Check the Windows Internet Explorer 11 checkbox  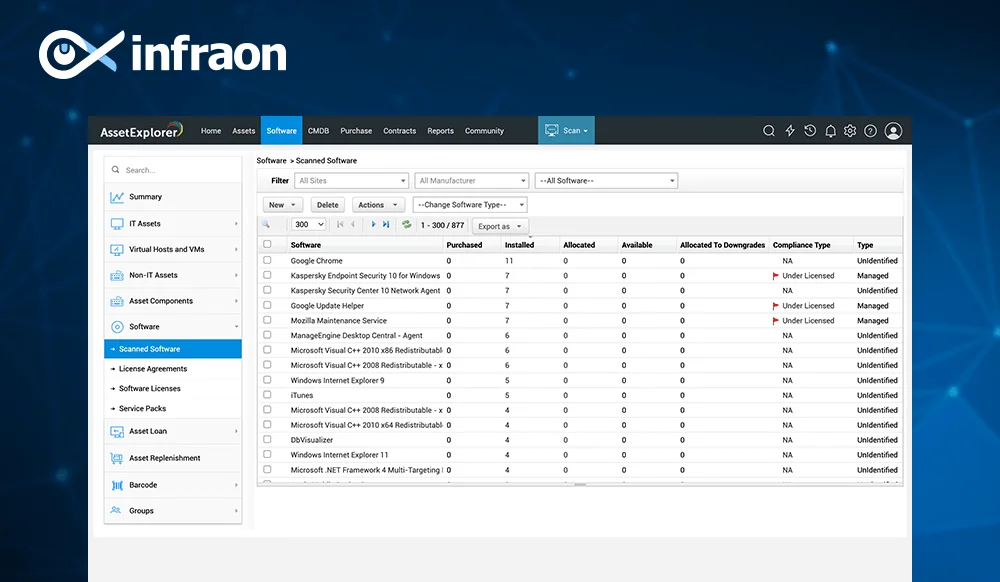267,455
